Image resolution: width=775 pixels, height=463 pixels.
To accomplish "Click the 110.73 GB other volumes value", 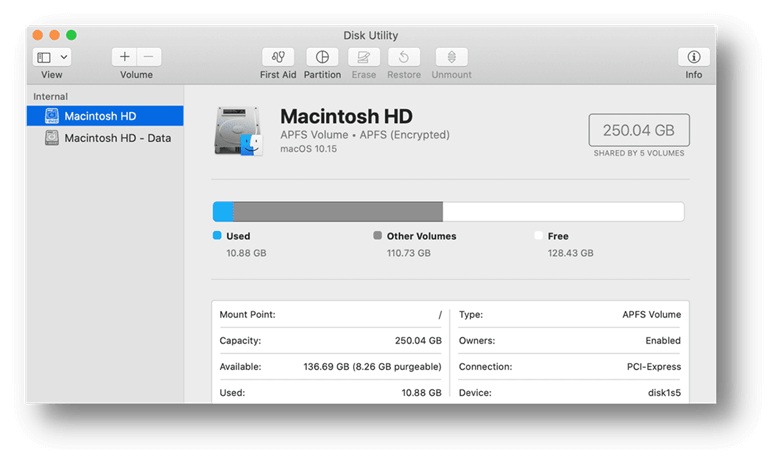I will coord(409,253).
